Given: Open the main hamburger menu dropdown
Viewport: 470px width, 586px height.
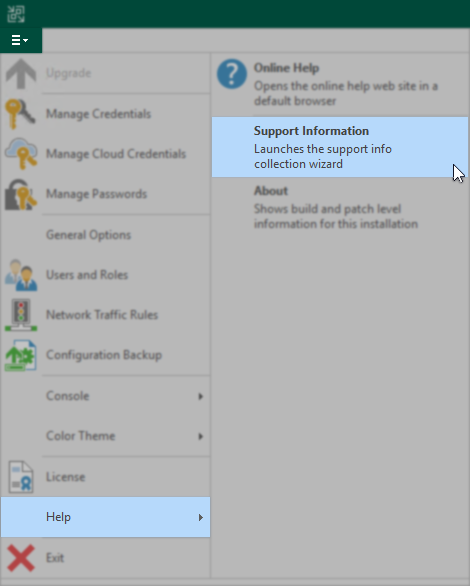Looking at the screenshot, I should (21, 40).
